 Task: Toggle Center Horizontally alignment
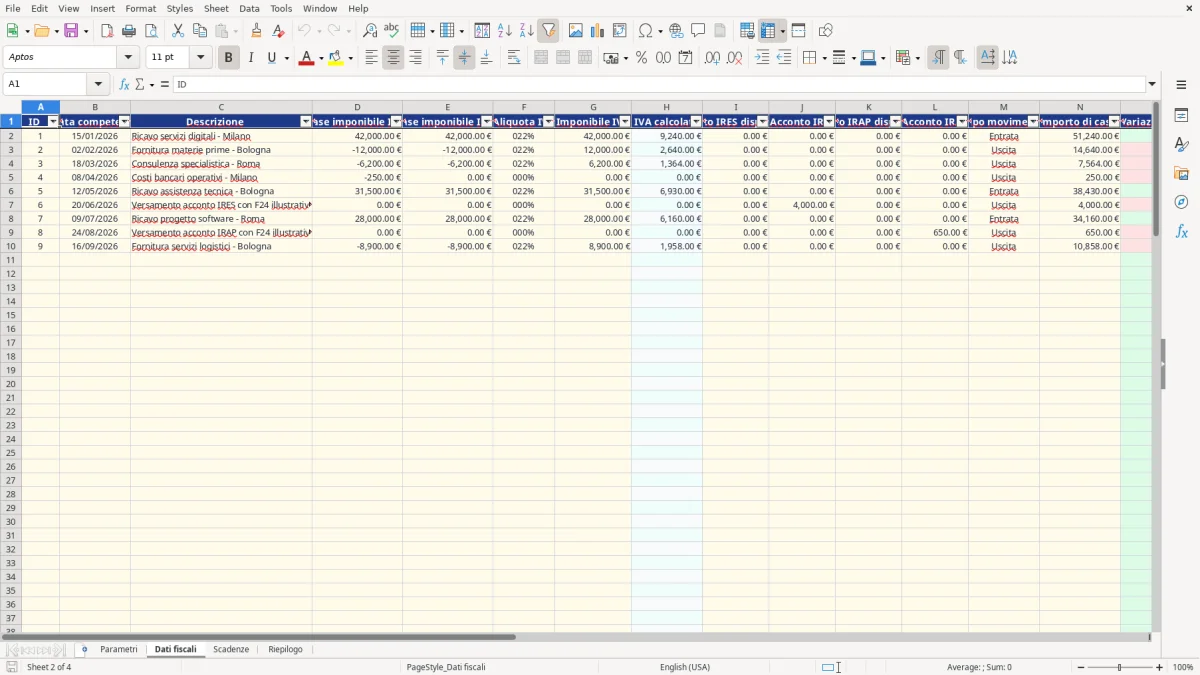[x=394, y=58]
